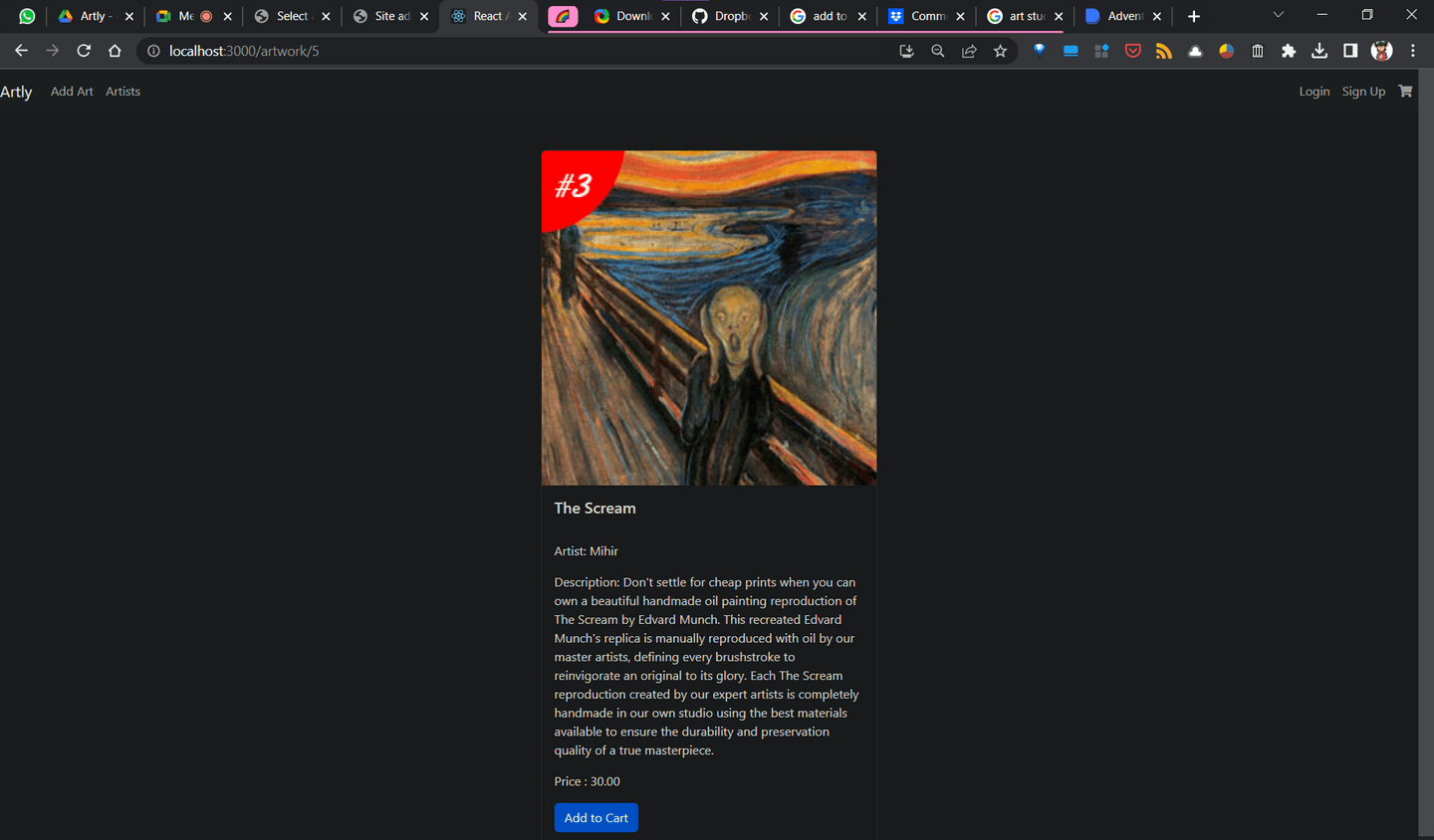Switch to the pinned rainbow icon tab

[x=563, y=16]
